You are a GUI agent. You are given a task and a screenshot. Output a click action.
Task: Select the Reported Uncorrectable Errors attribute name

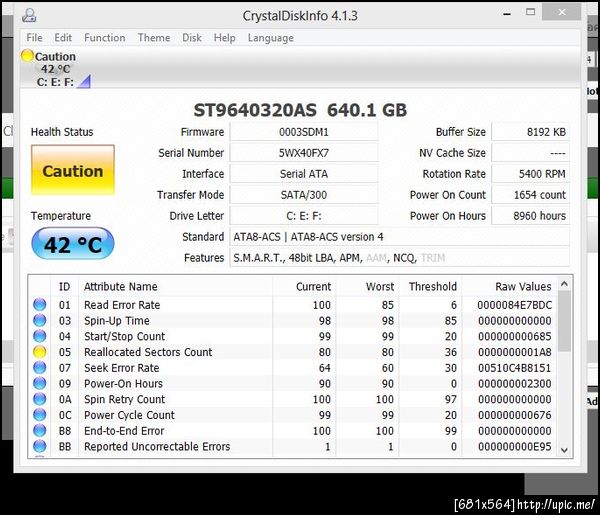click(x=157, y=447)
